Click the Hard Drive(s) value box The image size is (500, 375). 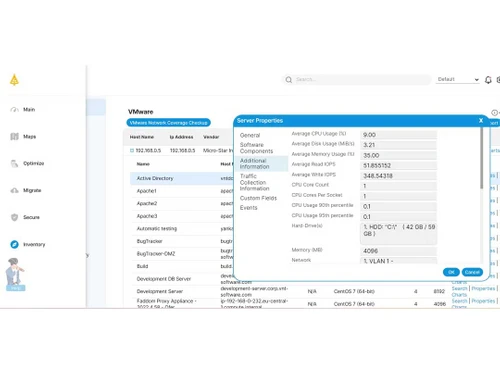398,233
